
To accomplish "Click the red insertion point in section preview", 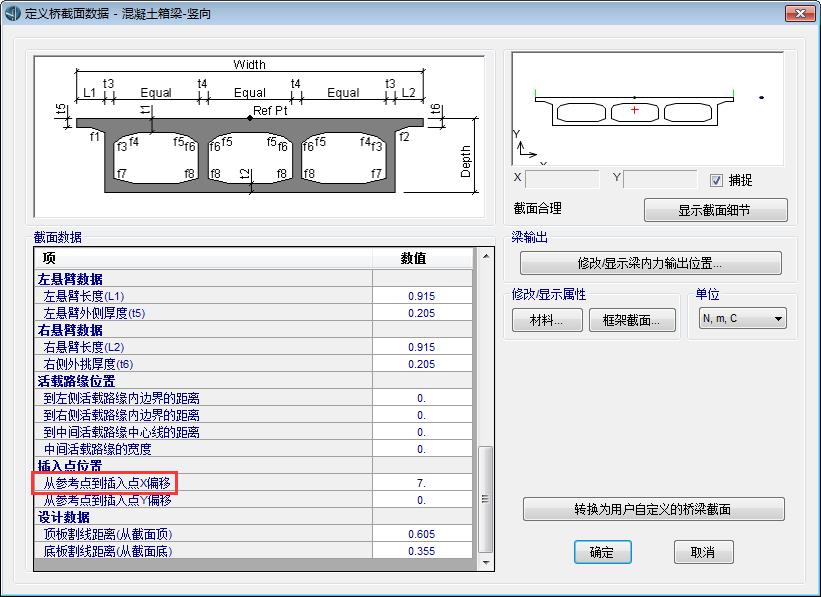I will [634, 110].
